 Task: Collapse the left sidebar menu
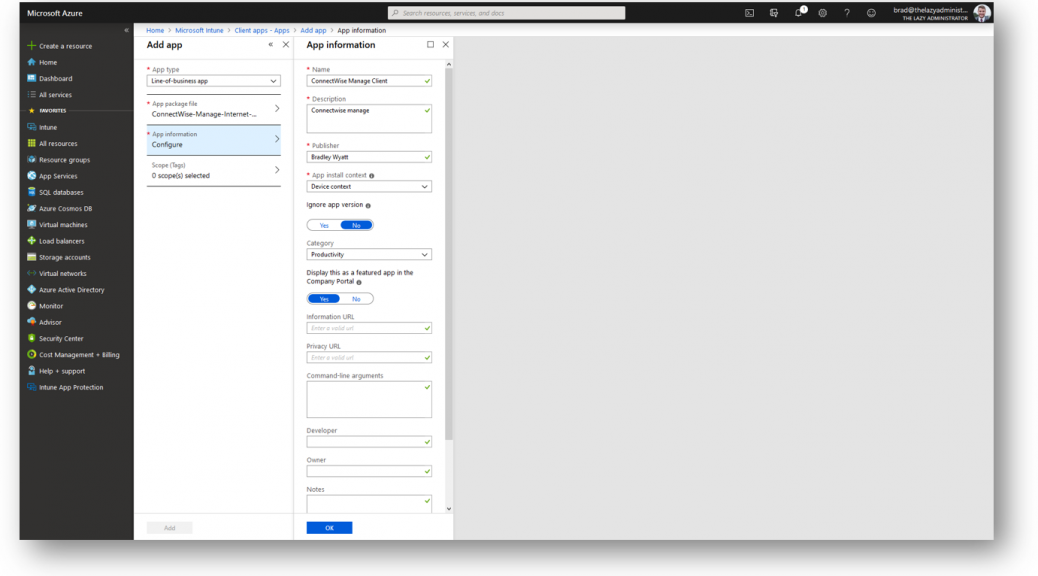tap(126, 30)
